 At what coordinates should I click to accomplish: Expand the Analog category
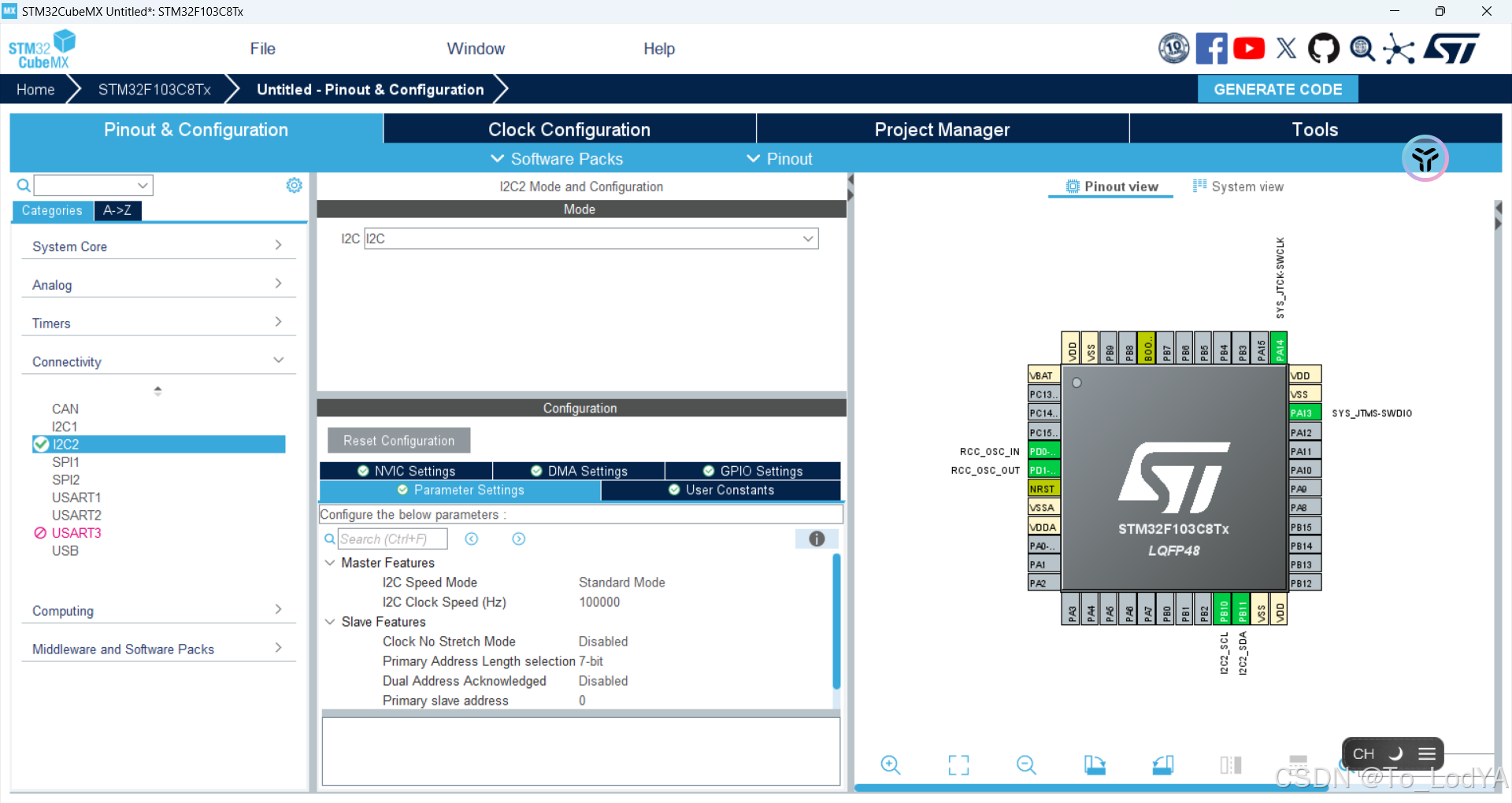click(158, 284)
